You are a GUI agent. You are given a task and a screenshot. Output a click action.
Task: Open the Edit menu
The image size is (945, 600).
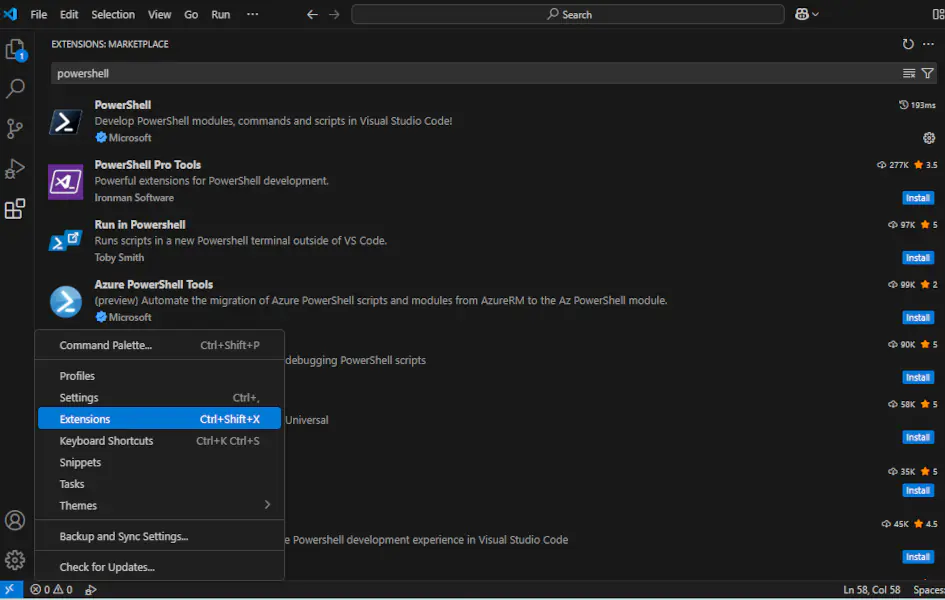click(x=69, y=14)
